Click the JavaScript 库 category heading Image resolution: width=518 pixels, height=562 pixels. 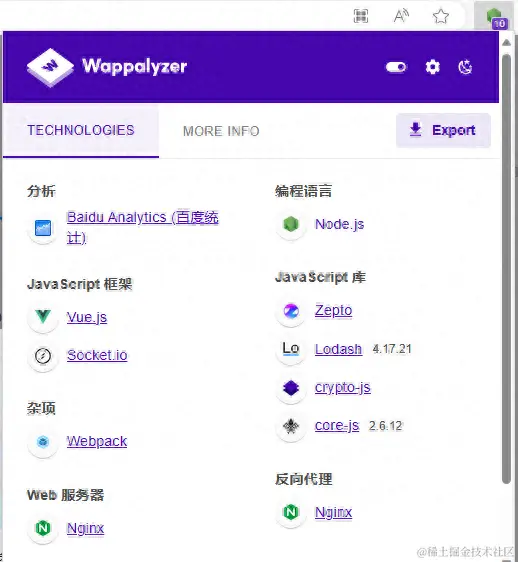click(320, 277)
